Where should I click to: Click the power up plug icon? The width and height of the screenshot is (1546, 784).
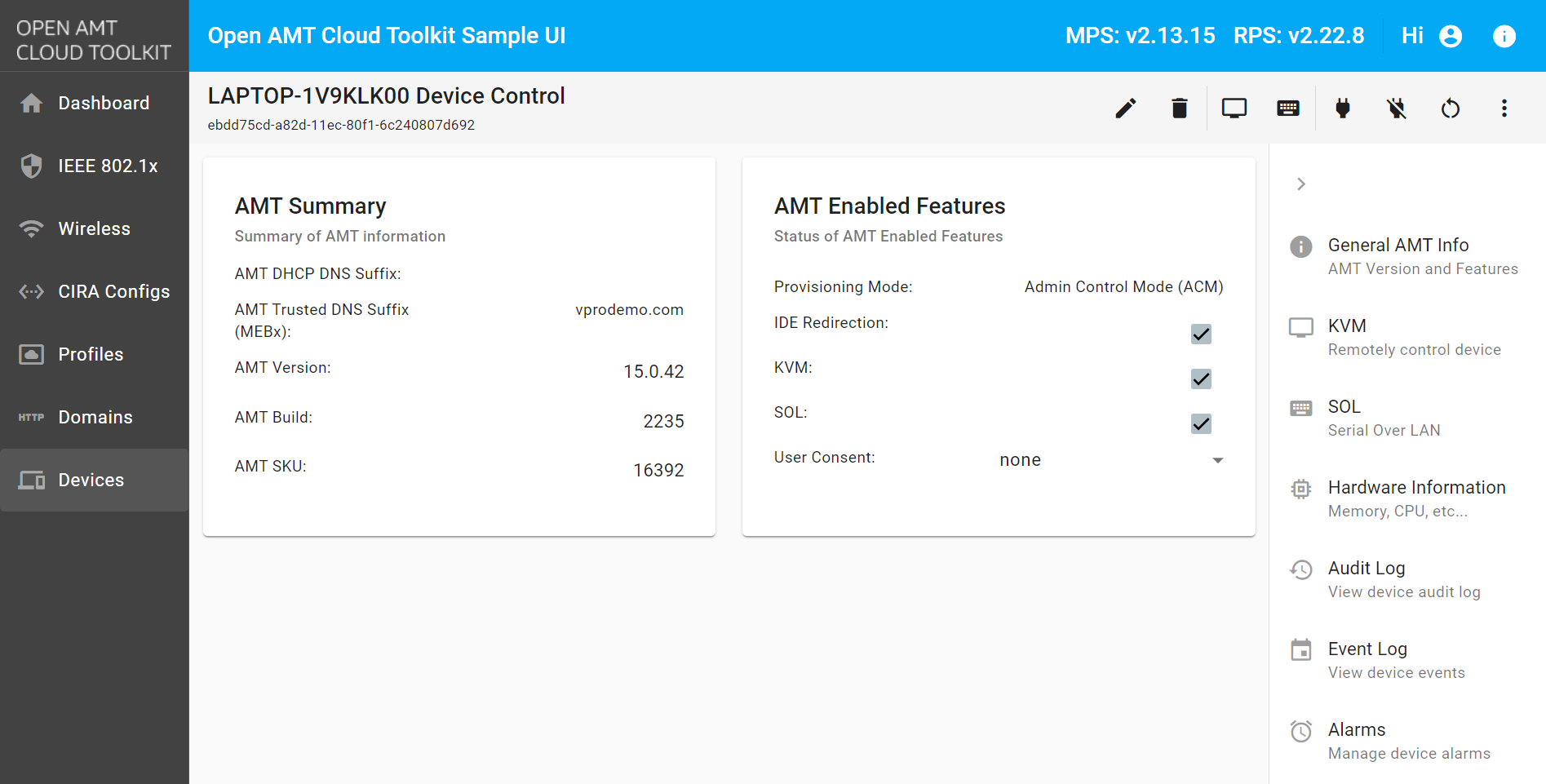(x=1343, y=109)
